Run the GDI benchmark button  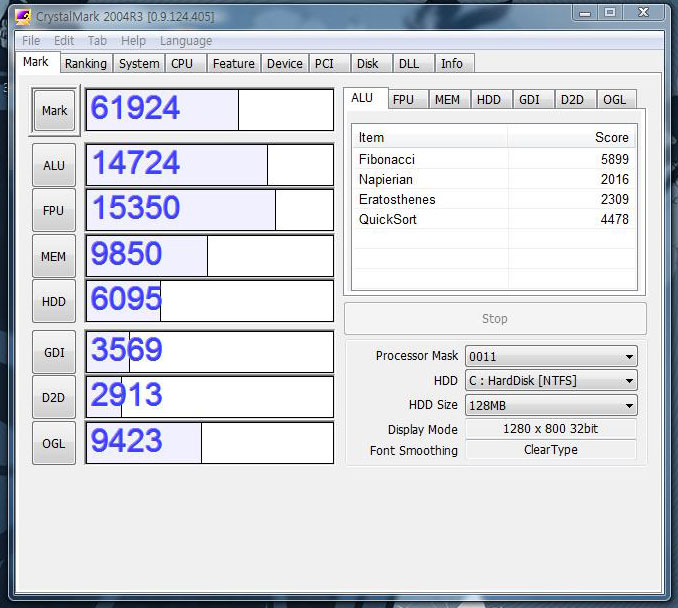(54, 352)
